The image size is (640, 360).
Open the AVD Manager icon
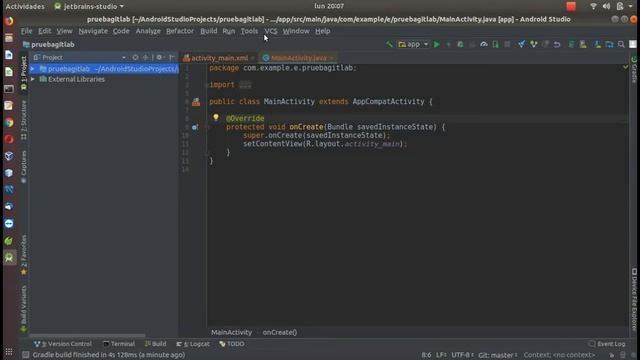(x=583, y=44)
